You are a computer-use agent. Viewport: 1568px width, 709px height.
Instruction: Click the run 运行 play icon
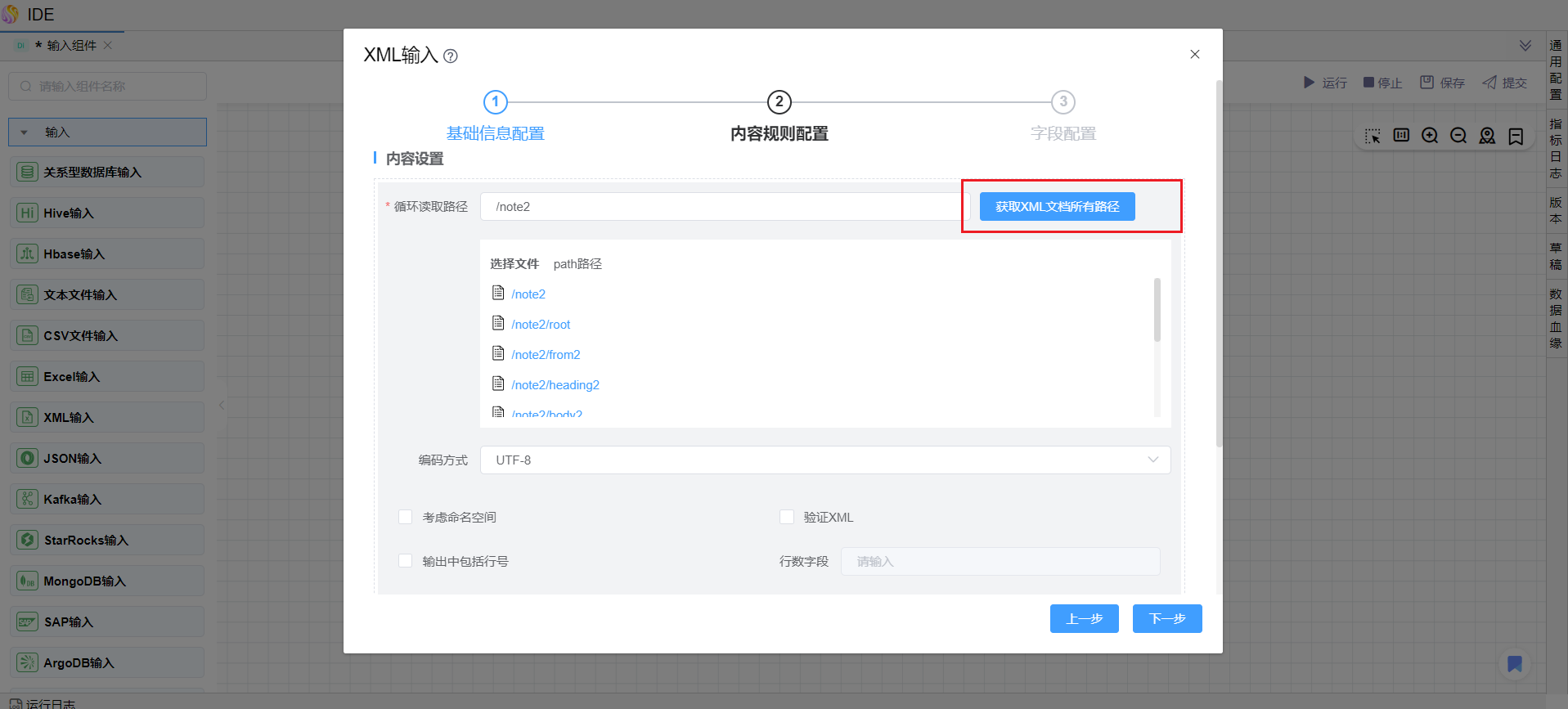coord(1309,83)
